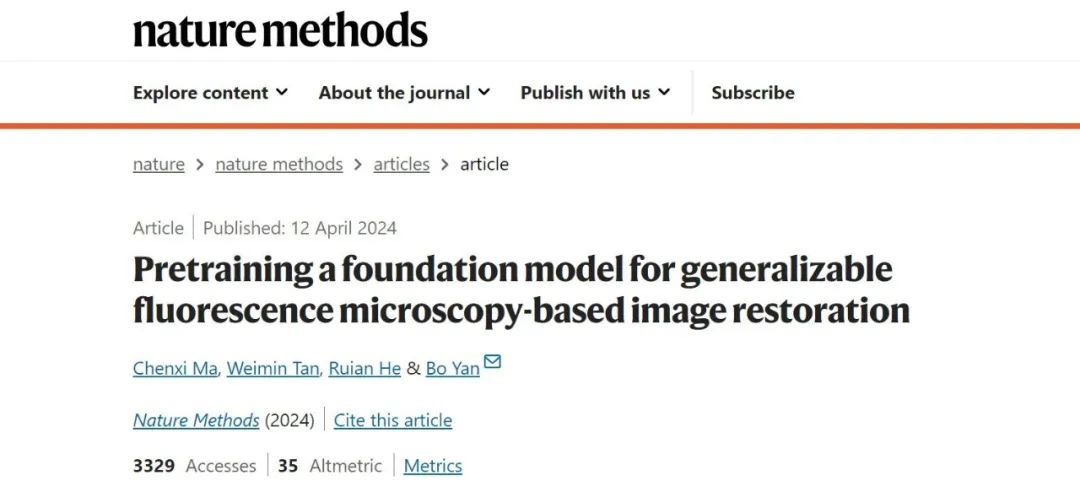
Task: Click the article title heading
Action: point(521,290)
